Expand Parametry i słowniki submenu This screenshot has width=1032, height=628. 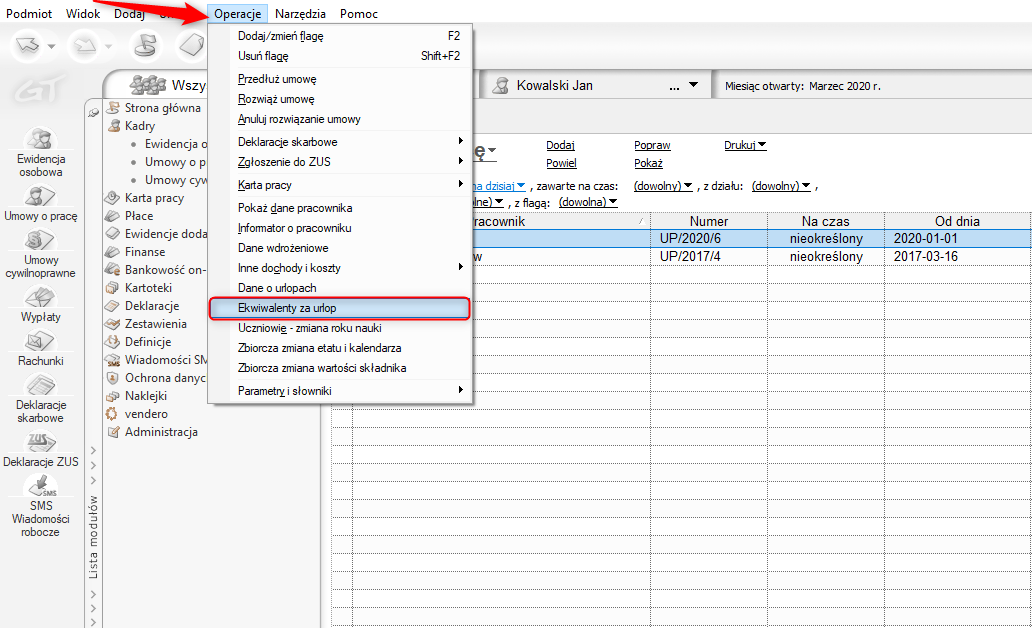pos(460,389)
